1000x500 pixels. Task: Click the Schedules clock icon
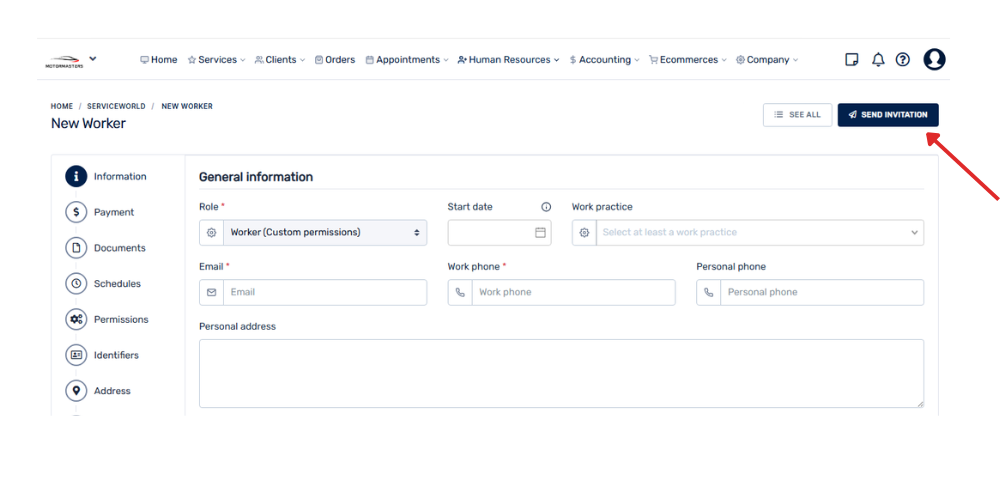[76, 284]
